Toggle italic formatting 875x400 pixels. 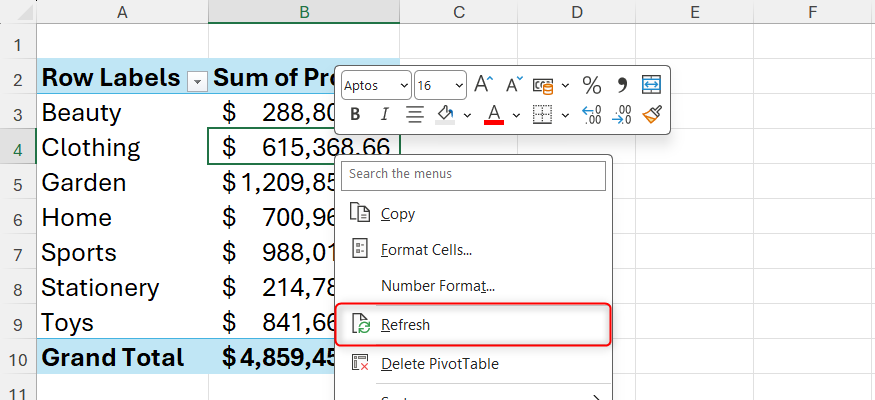pos(384,115)
